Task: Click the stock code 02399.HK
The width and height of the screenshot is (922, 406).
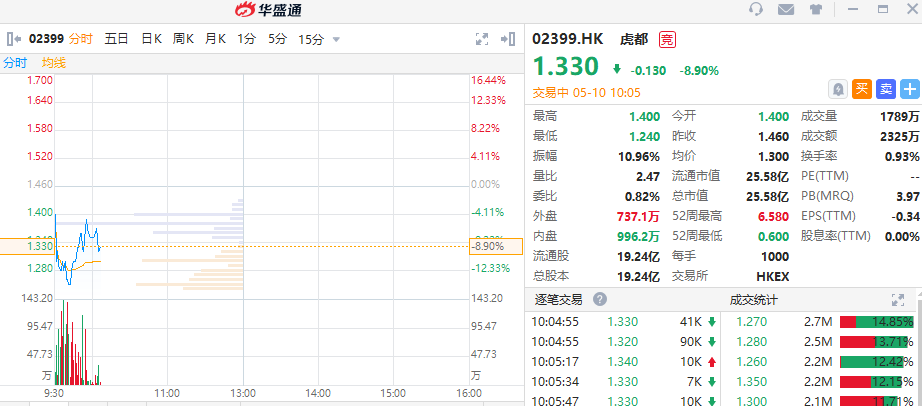Action: coord(568,39)
